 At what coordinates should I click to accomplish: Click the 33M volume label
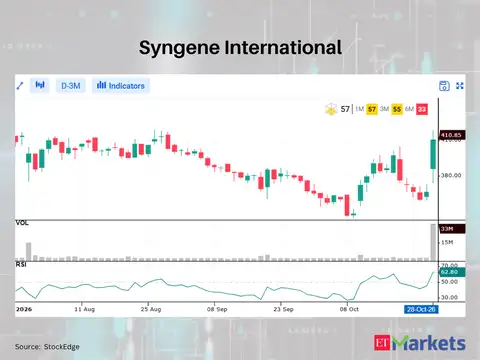click(452, 229)
